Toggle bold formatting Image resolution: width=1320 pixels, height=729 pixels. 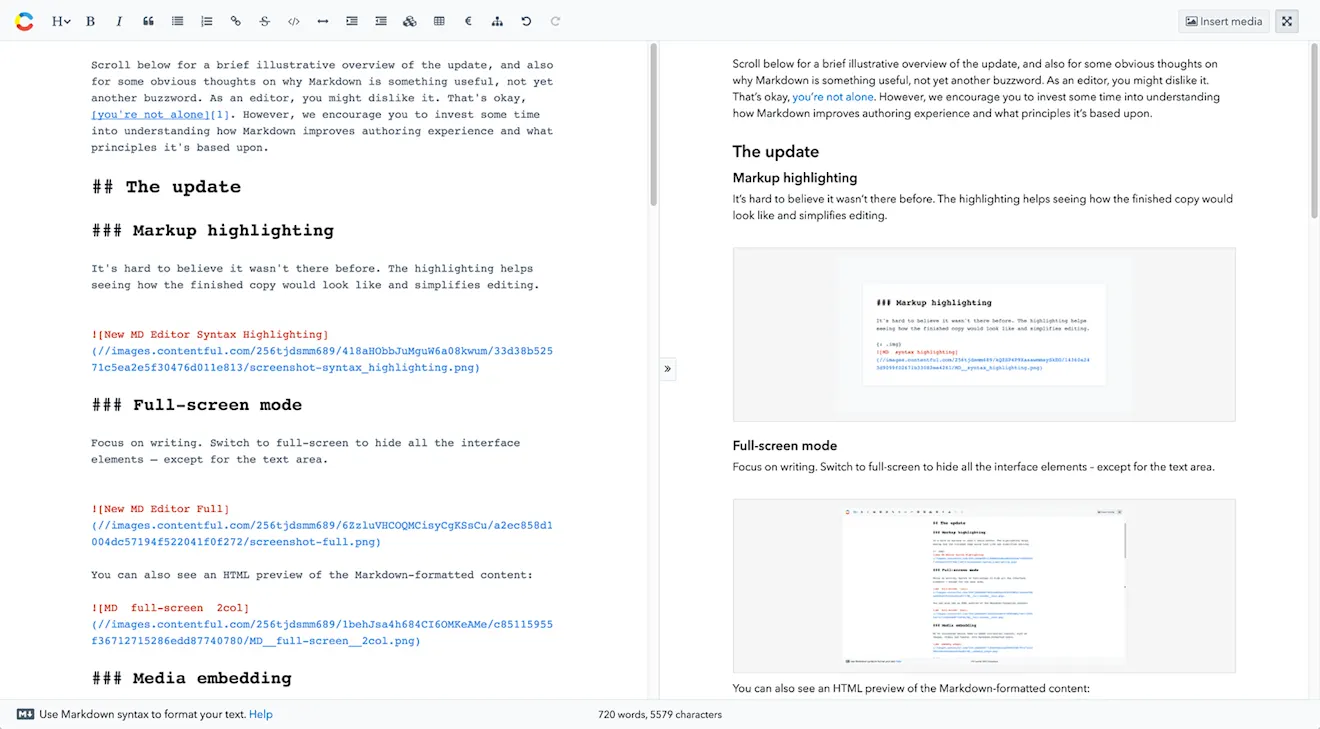click(x=91, y=21)
